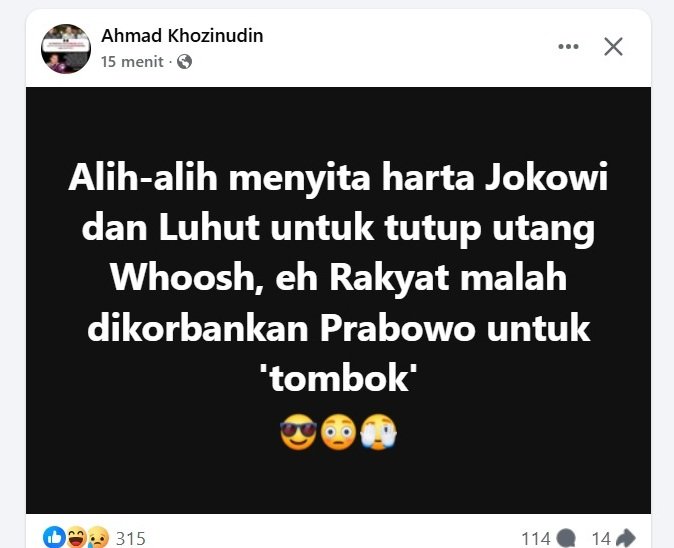Click the 'tombok' quoted text
674x548 pixels.
(x=339, y=378)
